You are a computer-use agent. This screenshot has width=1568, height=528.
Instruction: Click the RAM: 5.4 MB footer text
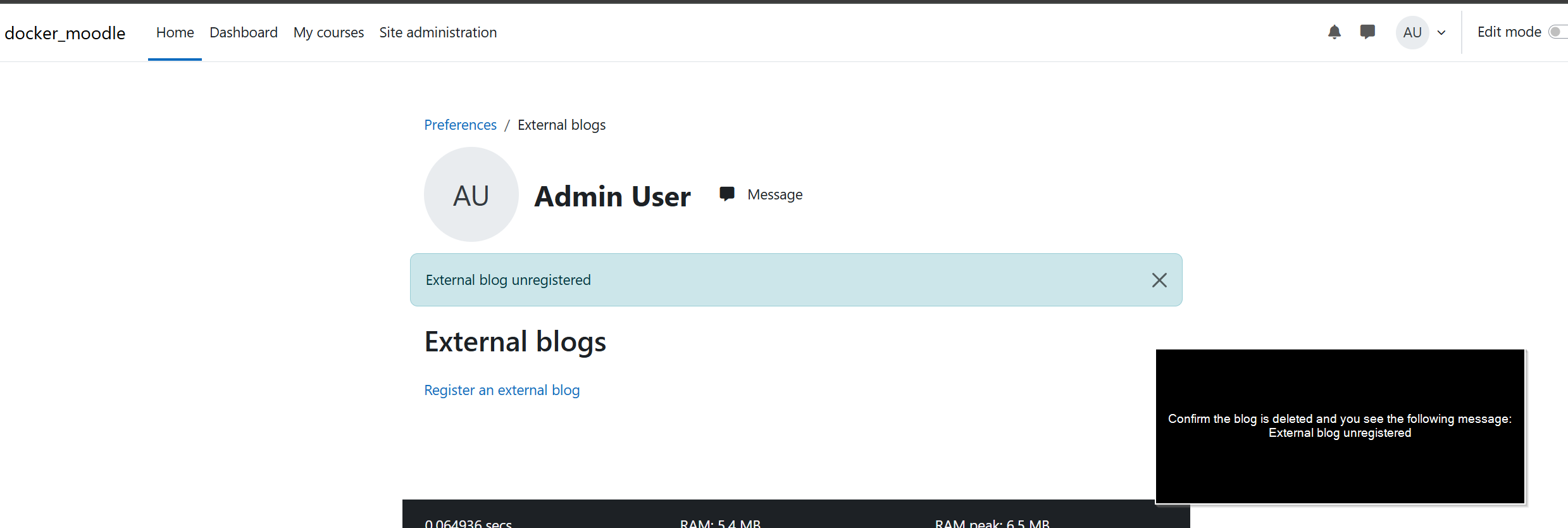tap(720, 523)
